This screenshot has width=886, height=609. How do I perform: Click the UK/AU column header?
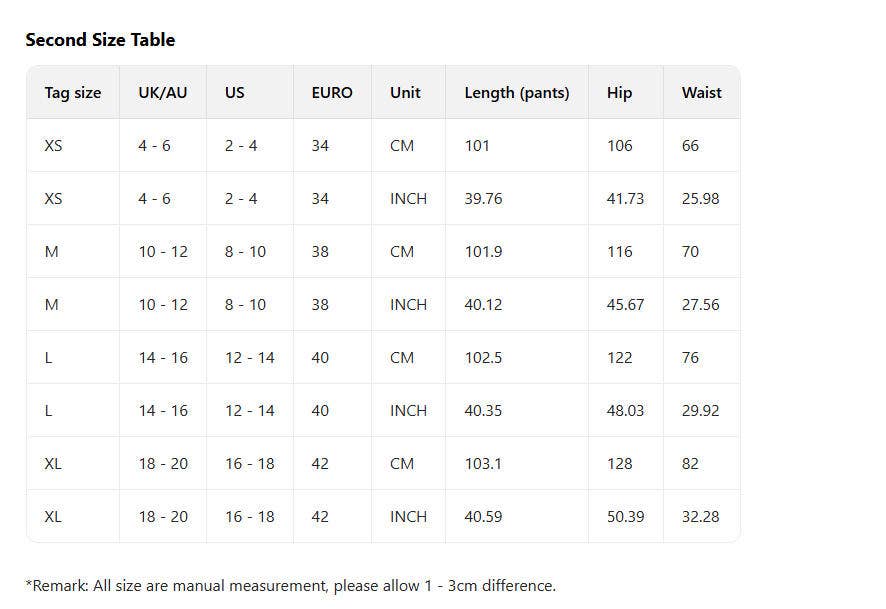162,93
